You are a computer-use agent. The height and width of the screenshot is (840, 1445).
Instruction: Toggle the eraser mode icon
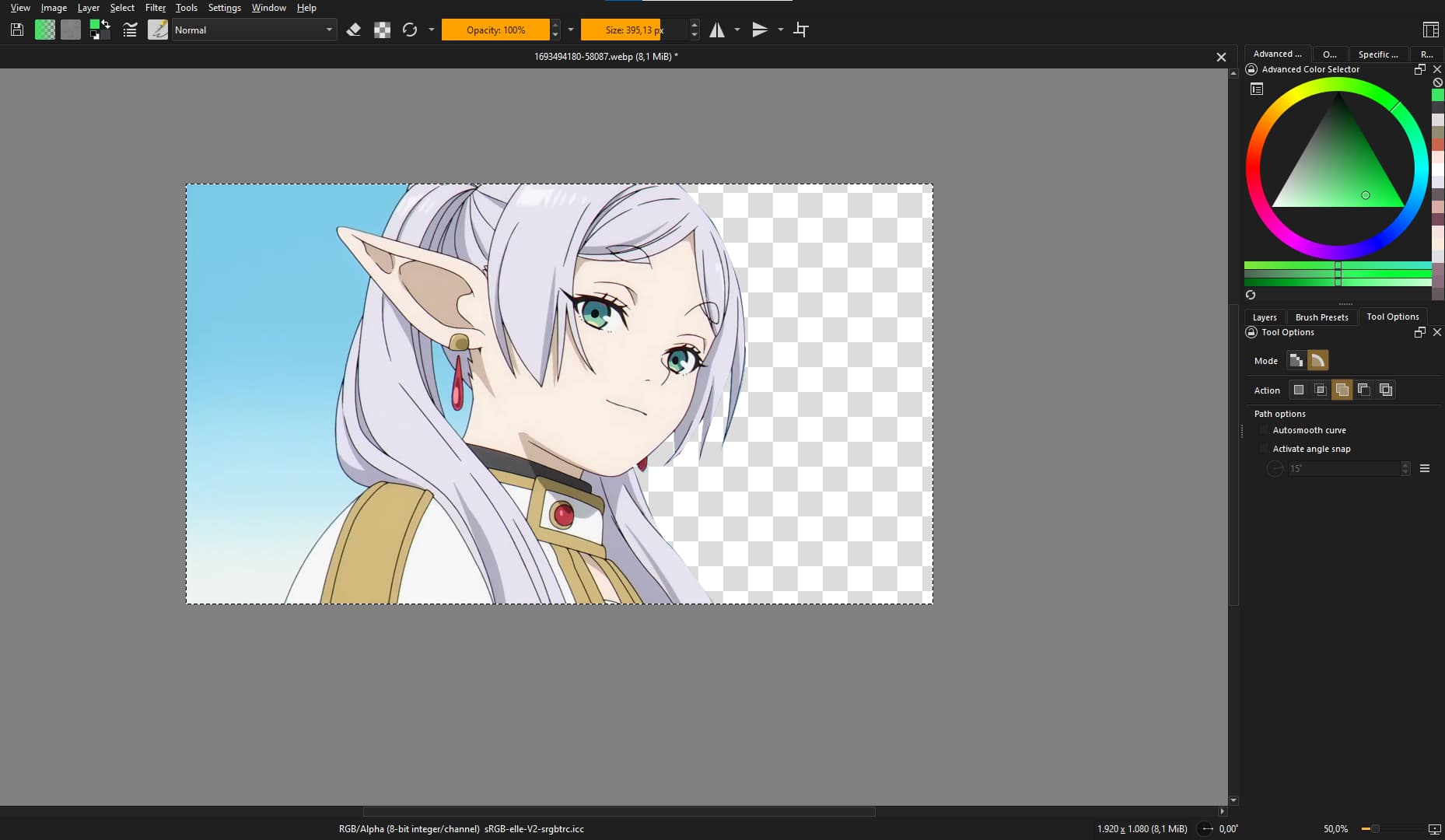(x=354, y=30)
